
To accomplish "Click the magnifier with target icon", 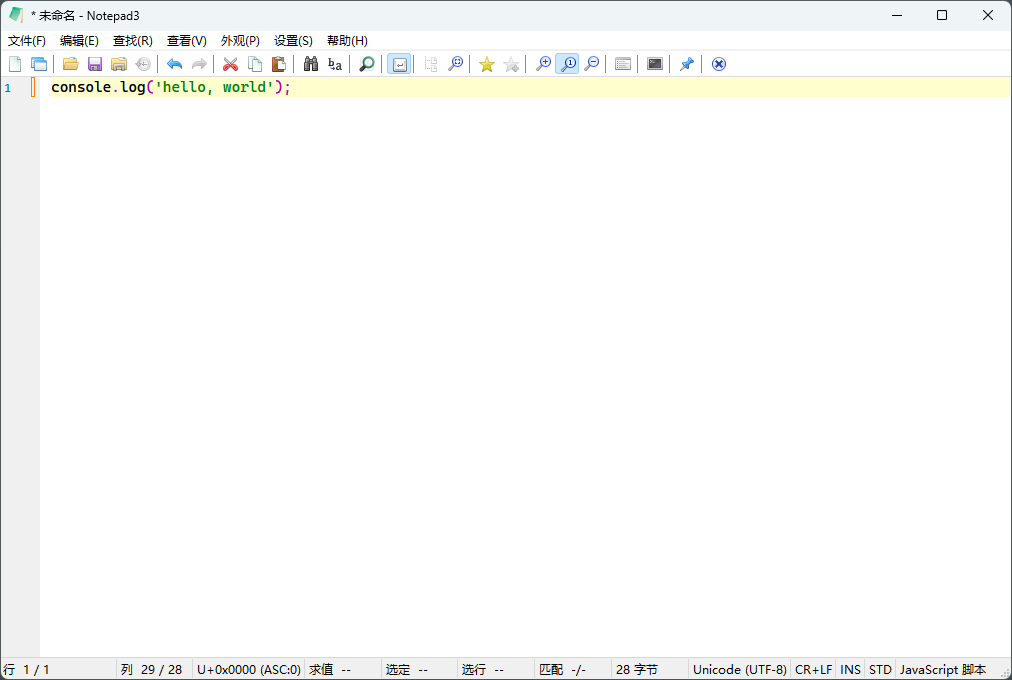I will pos(455,64).
